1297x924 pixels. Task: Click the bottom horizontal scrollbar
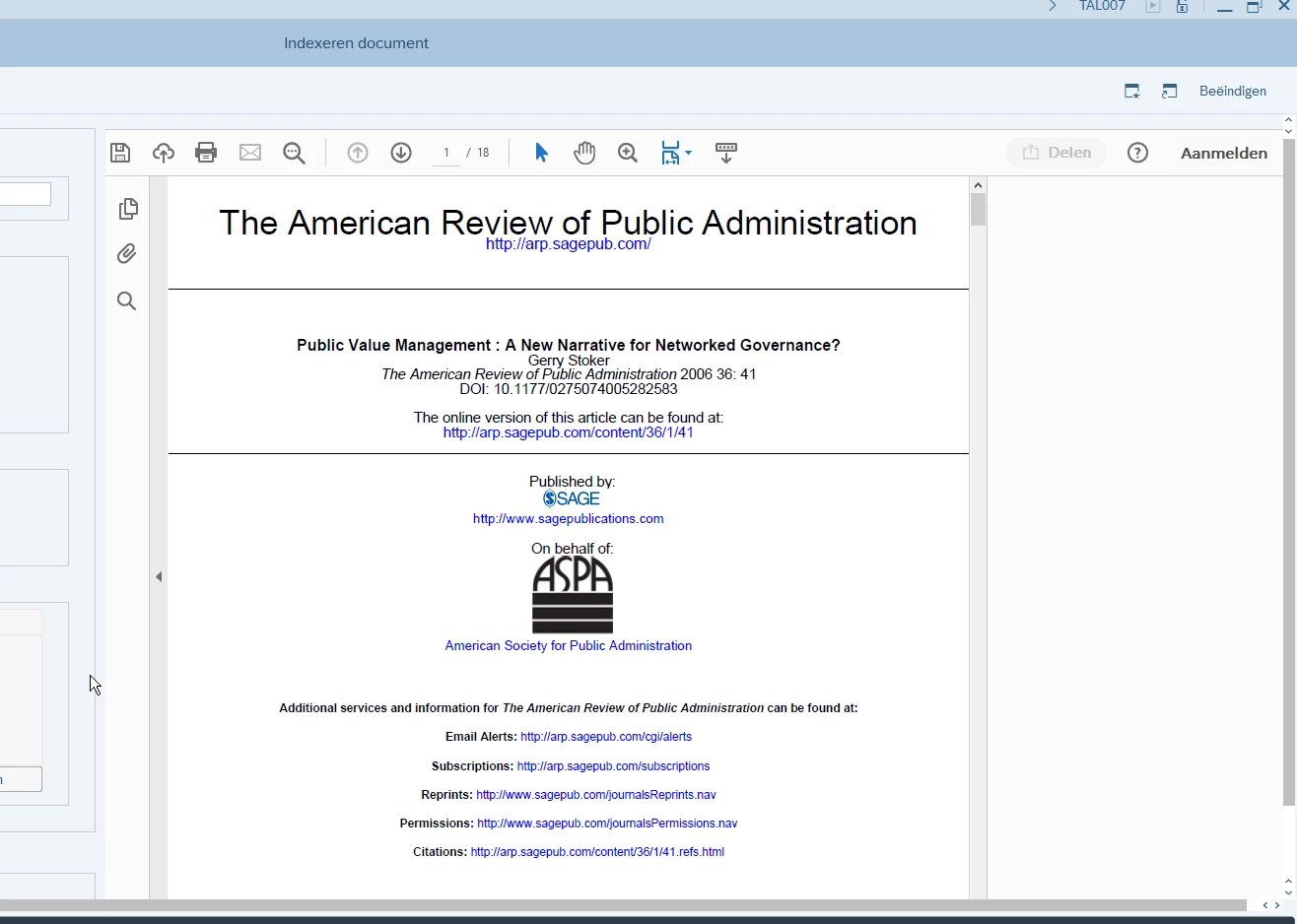click(x=623, y=904)
